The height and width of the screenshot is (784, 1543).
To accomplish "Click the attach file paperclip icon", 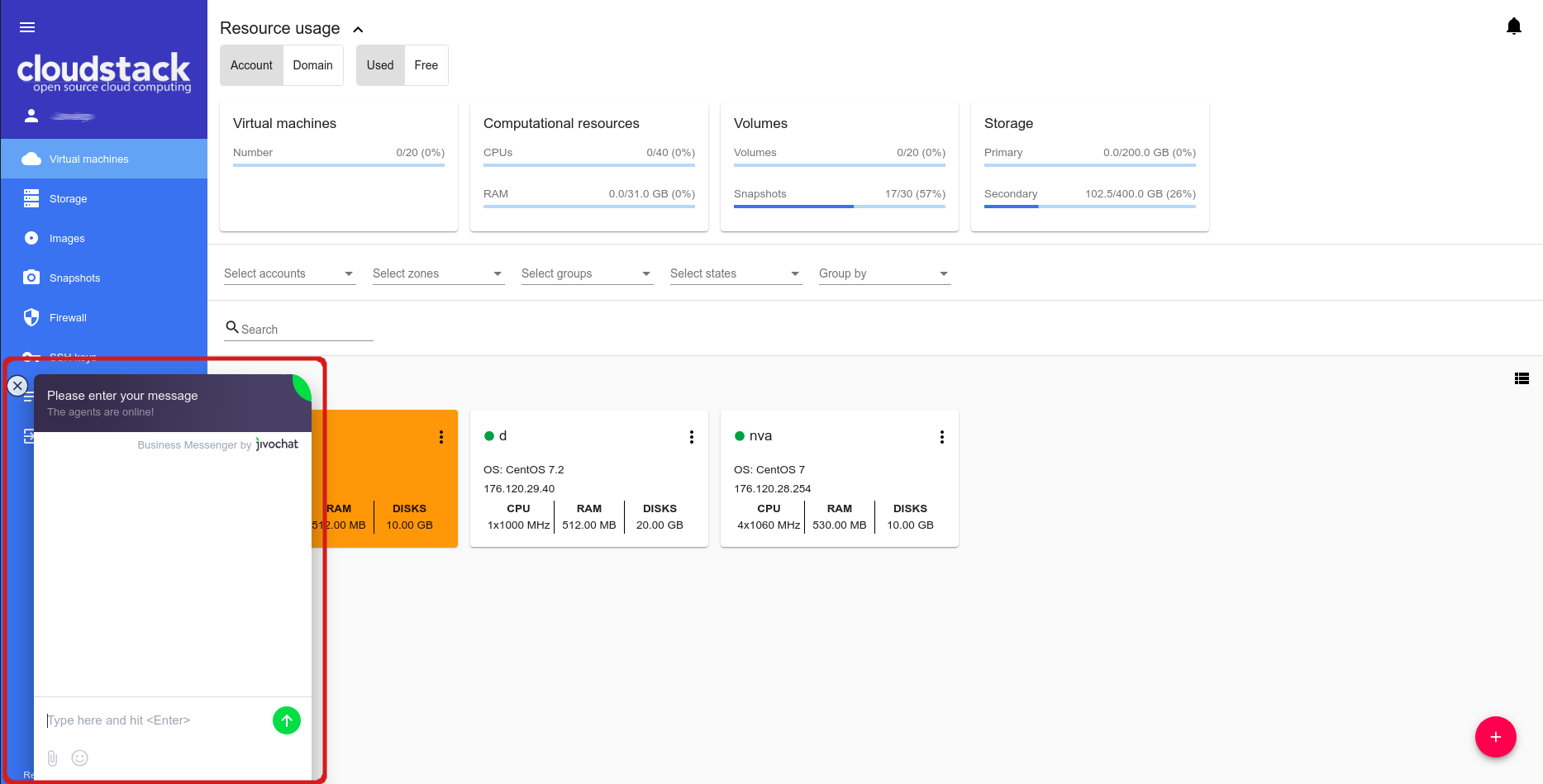I will pos(52,758).
